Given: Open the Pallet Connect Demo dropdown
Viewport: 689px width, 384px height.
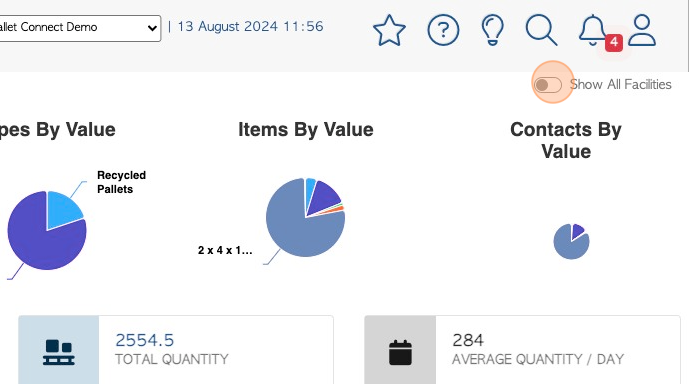Looking at the screenshot, I should (x=79, y=28).
